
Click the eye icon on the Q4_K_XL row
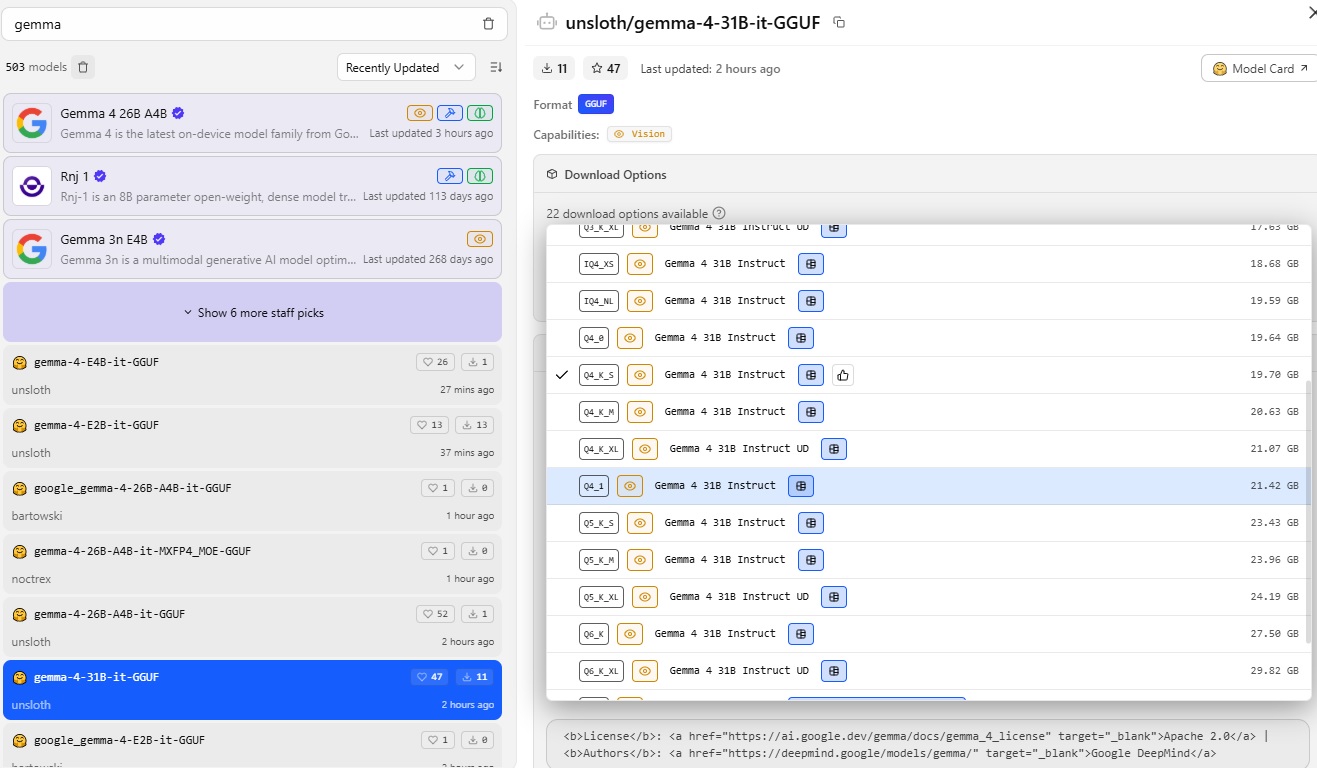pos(645,449)
